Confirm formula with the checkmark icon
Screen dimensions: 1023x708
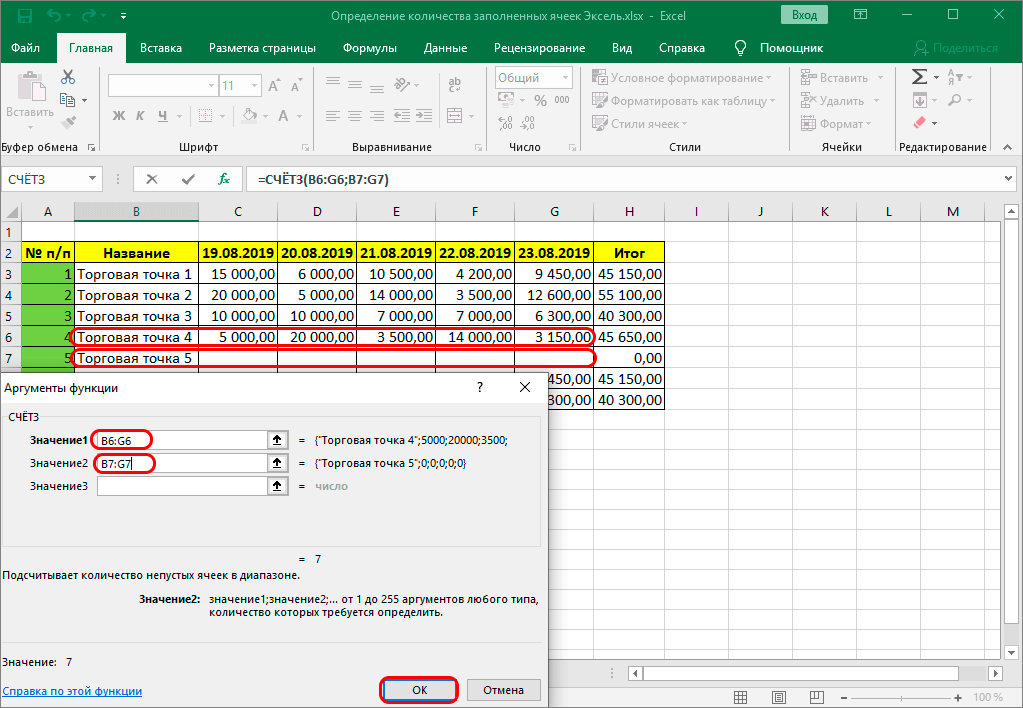tap(188, 179)
